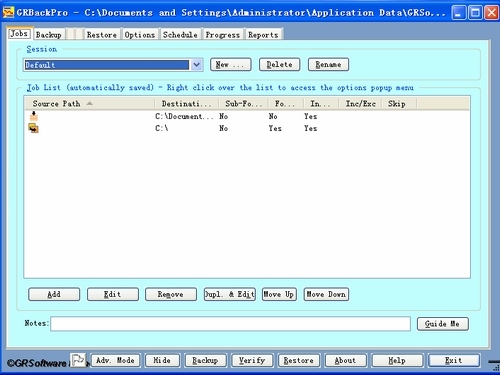Open the Session dropdown arrow
Image resolution: width=500 pixels, height=375 pixels.
[197, 65]
